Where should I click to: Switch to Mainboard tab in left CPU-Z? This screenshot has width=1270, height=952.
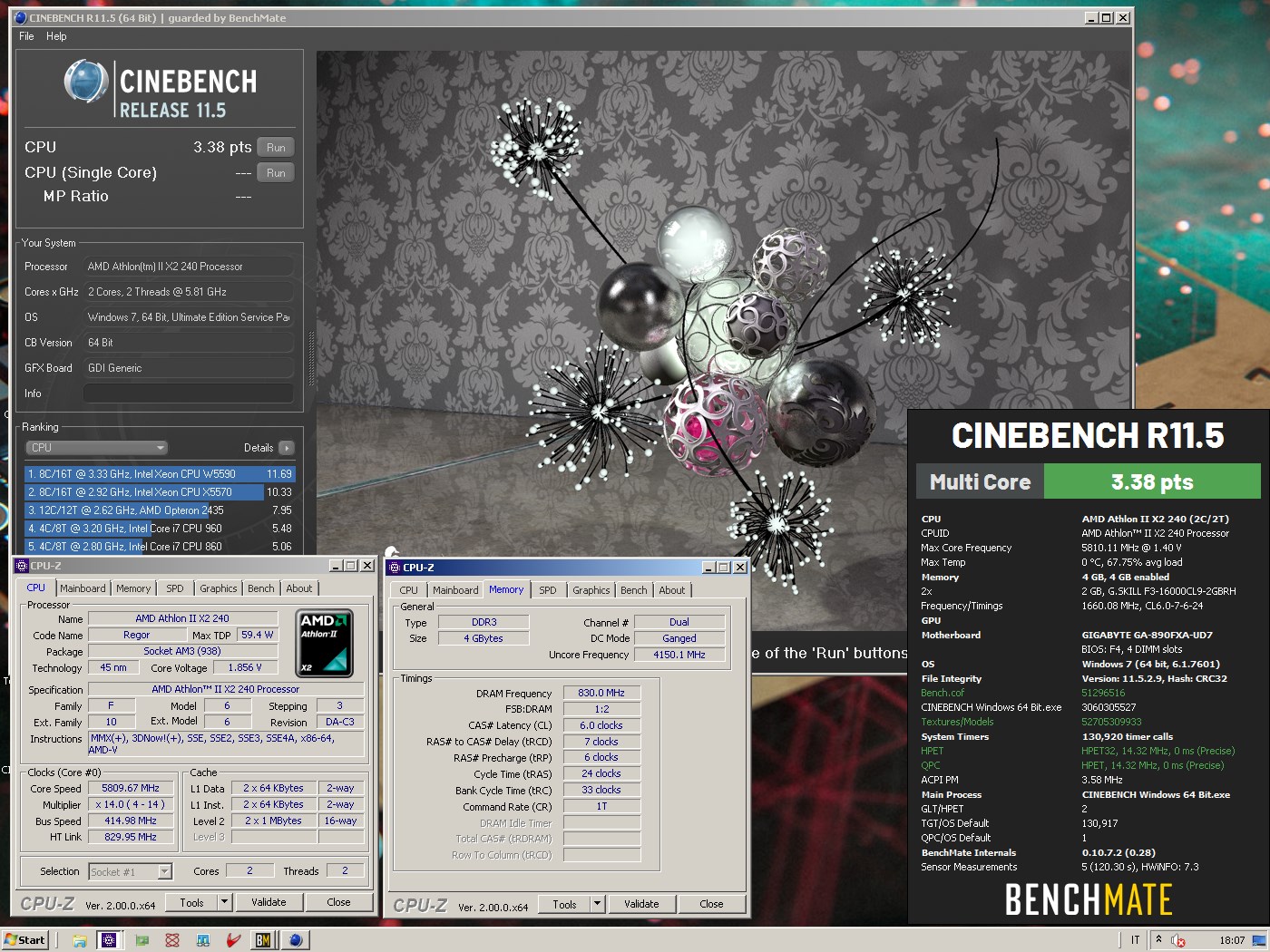83,588
